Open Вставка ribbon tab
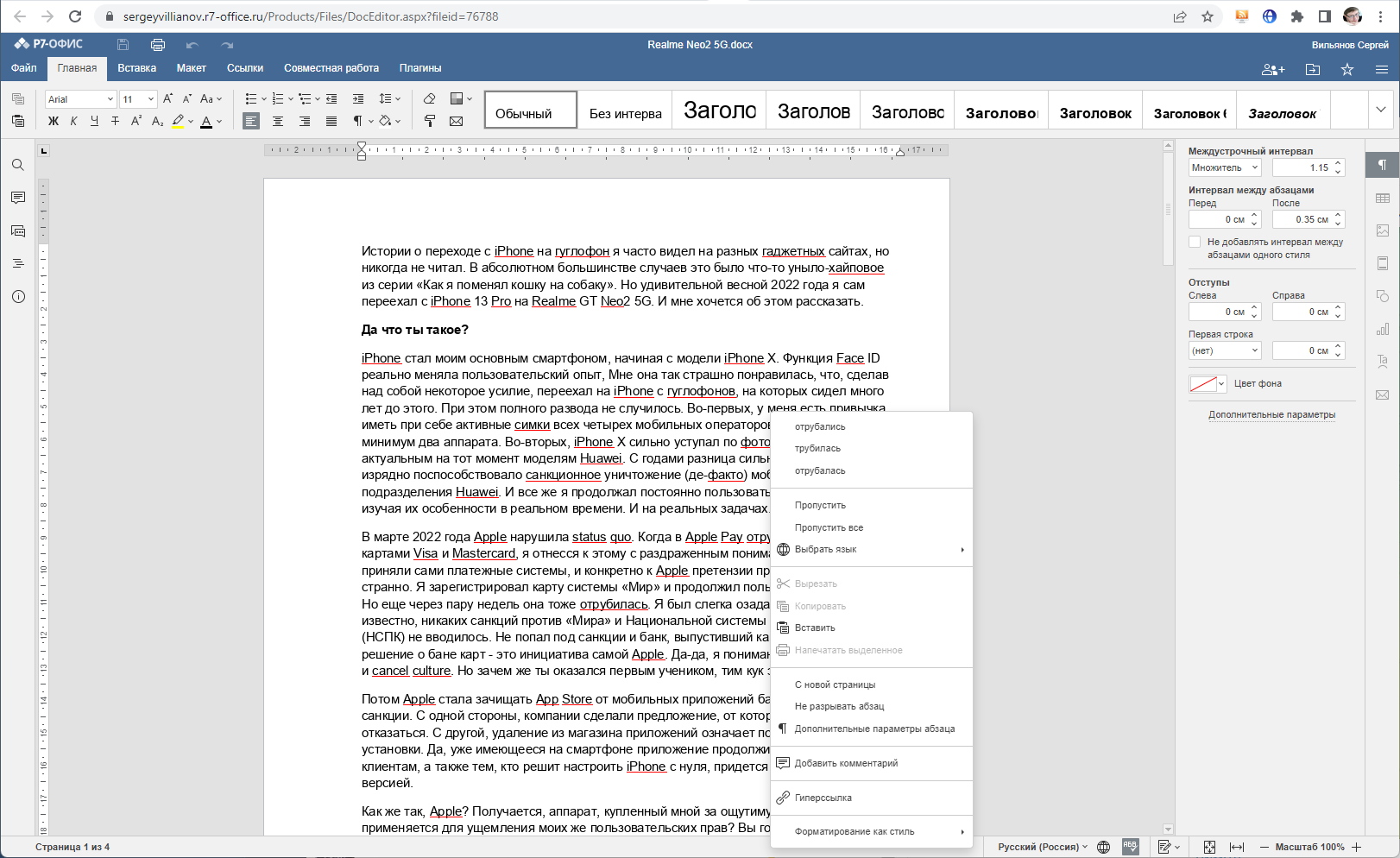1400x858 pixels. [x=137, y=68]
